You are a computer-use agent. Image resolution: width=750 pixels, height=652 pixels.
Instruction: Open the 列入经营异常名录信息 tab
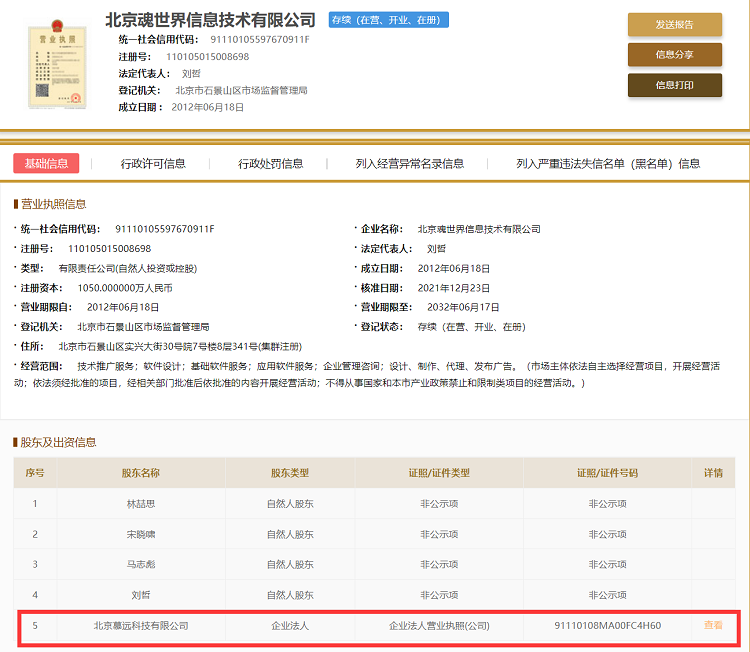(410, 164)
